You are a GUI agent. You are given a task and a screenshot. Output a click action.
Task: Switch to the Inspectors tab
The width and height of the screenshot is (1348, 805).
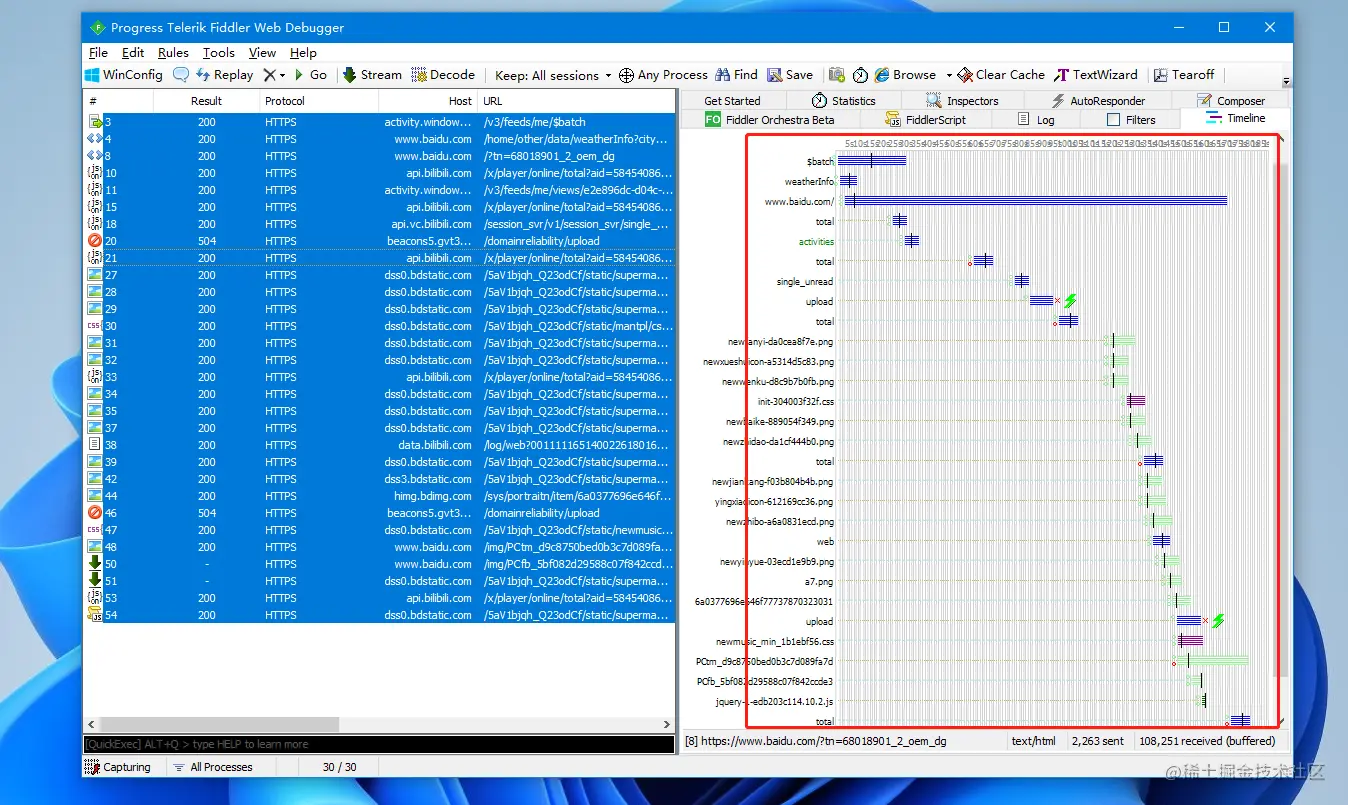coord(962,101)
